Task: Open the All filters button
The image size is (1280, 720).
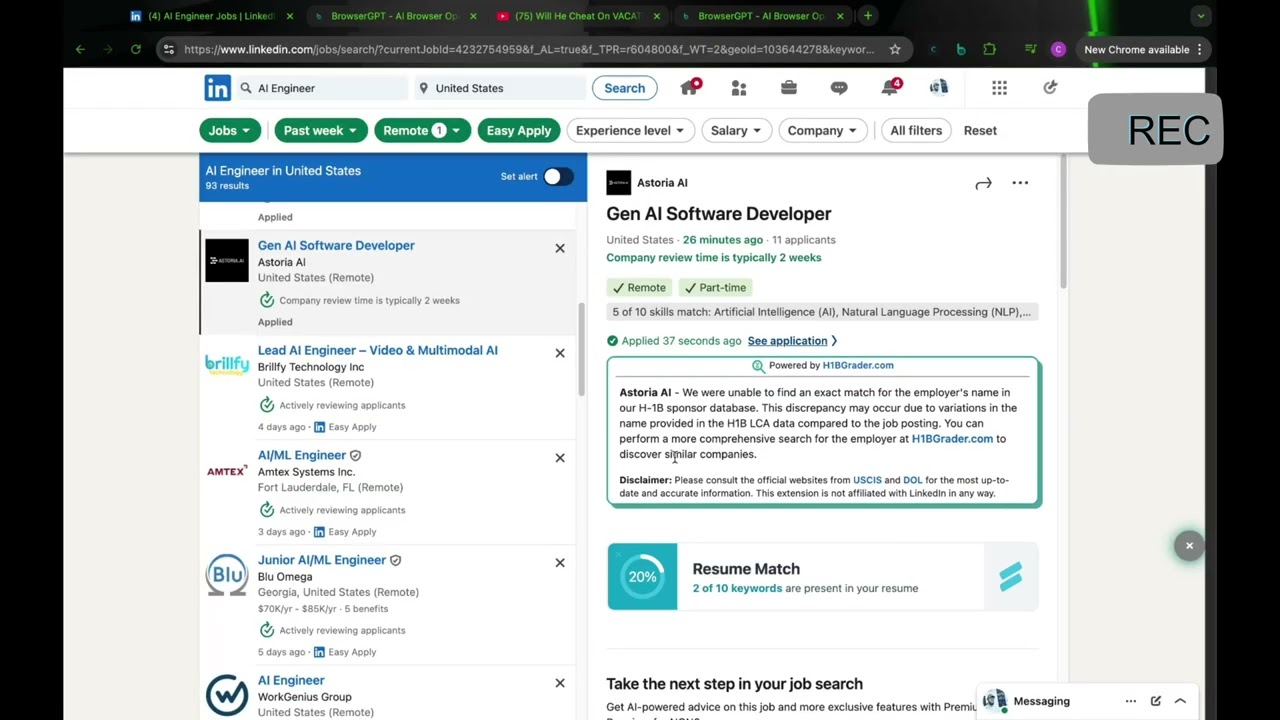Action: click(x=916, y=130)
